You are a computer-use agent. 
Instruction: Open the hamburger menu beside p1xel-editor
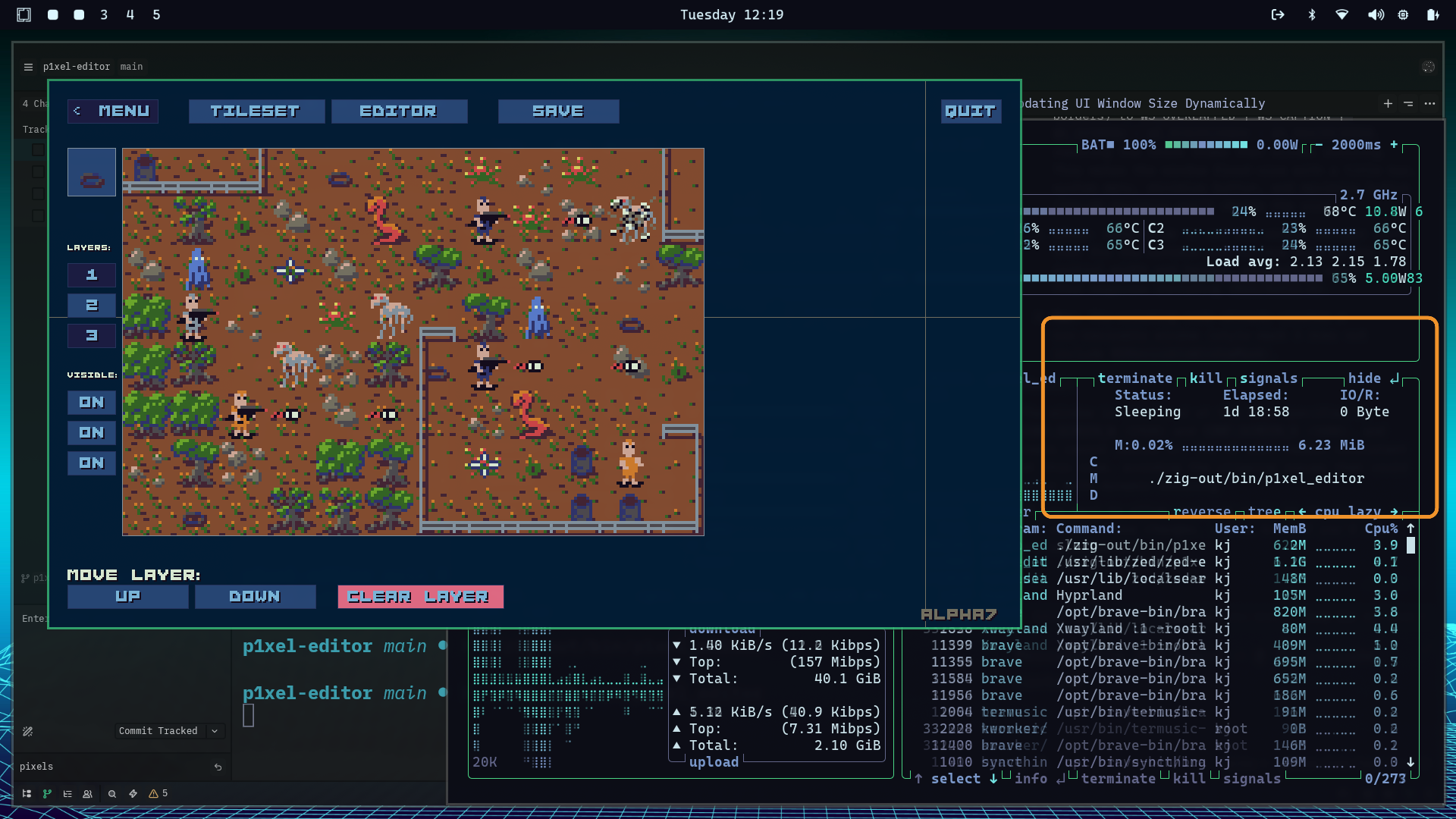pyautogui.click(x=28, y=67)
